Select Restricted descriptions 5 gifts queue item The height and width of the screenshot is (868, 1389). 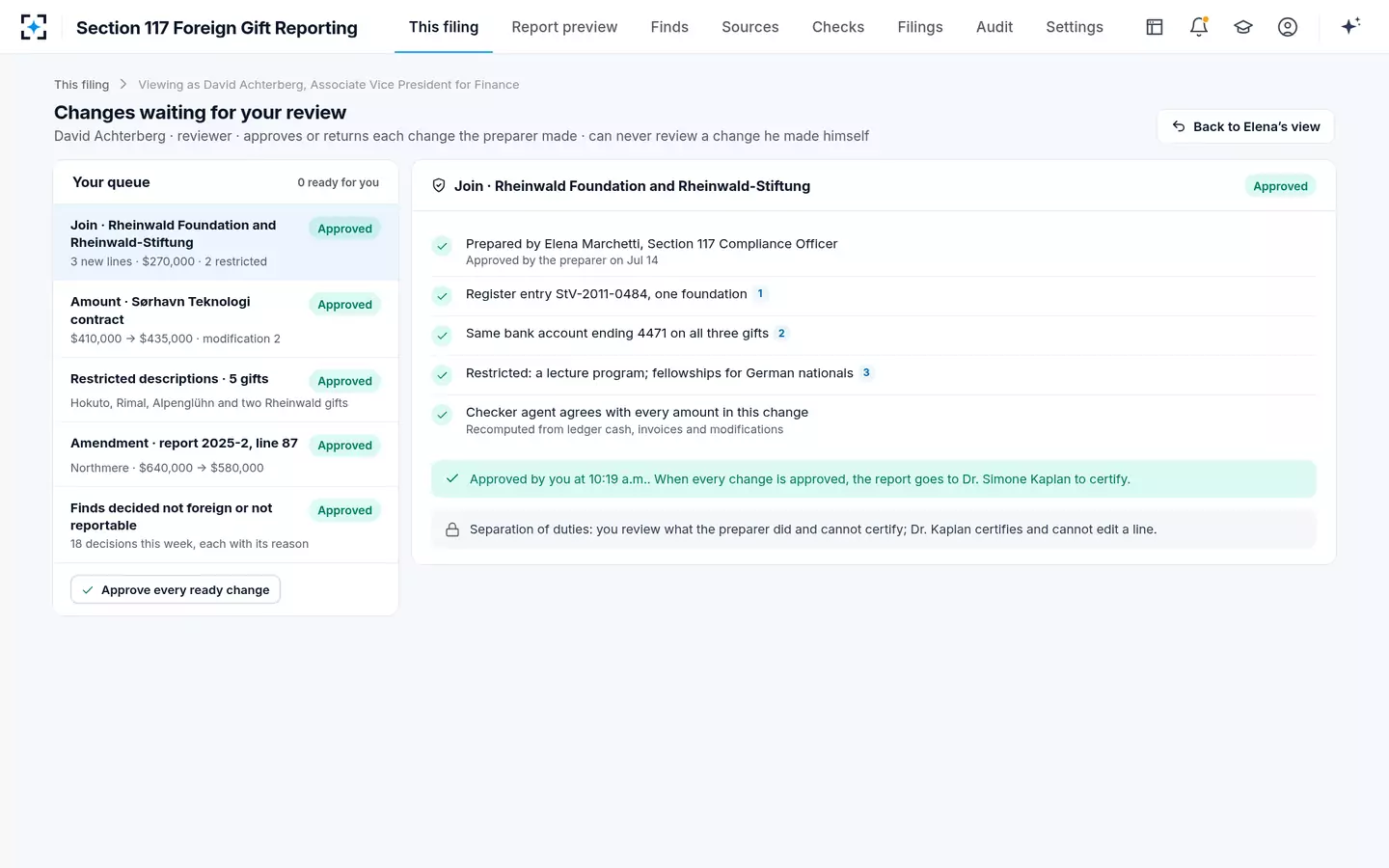(226, 390)
